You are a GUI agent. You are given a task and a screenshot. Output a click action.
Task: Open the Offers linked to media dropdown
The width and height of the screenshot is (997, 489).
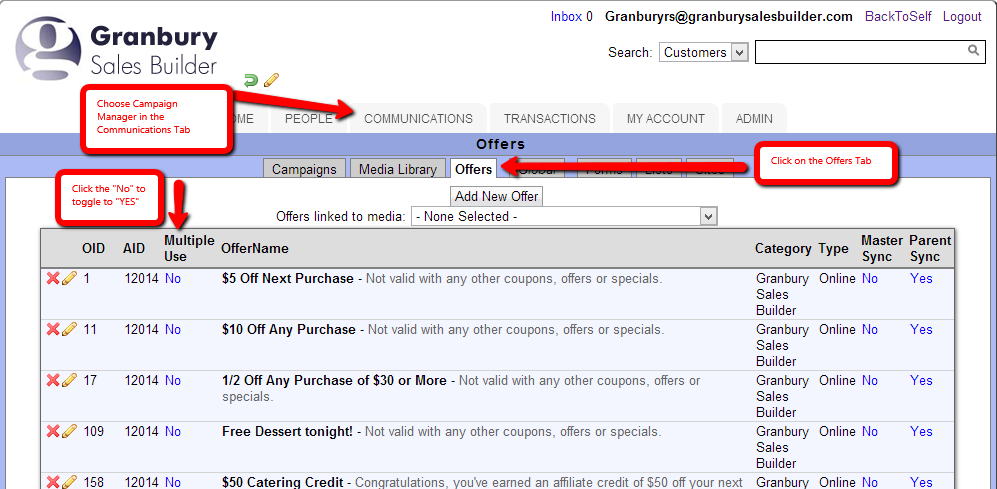(564, 216)
